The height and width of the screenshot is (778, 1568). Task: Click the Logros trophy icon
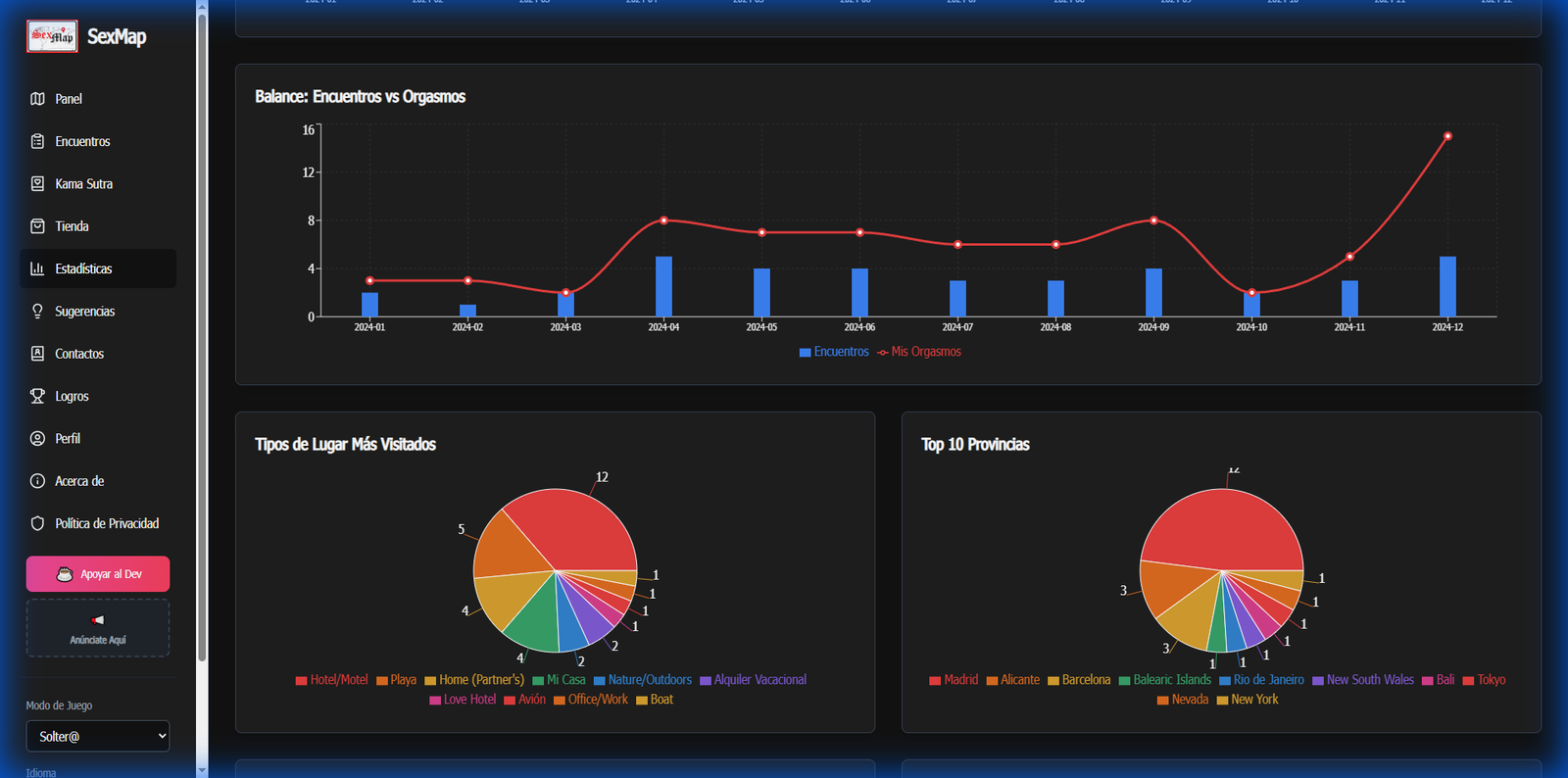pos(37,396)
